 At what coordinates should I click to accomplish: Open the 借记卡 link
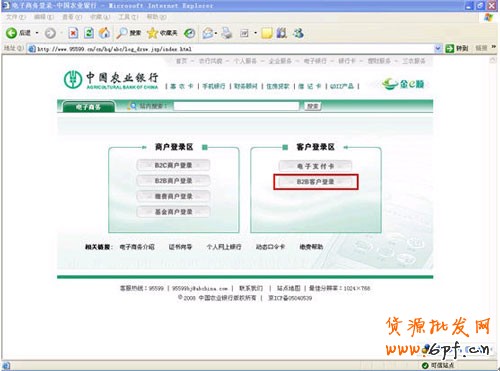[x=310, y=86]
